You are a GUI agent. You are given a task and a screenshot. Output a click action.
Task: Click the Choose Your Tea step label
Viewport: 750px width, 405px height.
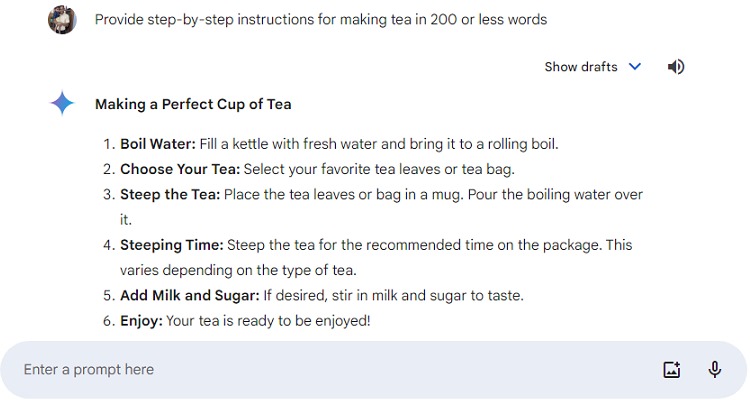180,169
